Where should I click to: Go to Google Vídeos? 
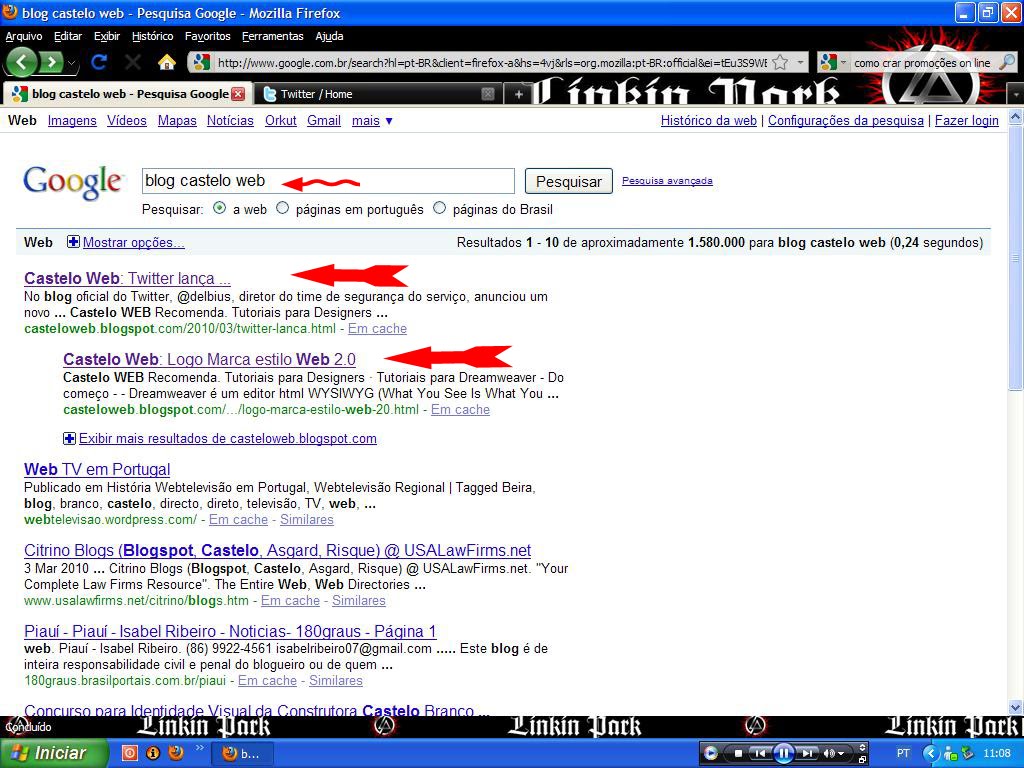tap(127, 121)
